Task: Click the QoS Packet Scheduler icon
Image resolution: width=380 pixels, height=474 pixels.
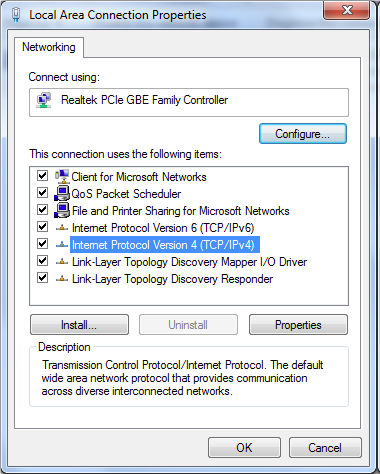Action: click(62, 193)
